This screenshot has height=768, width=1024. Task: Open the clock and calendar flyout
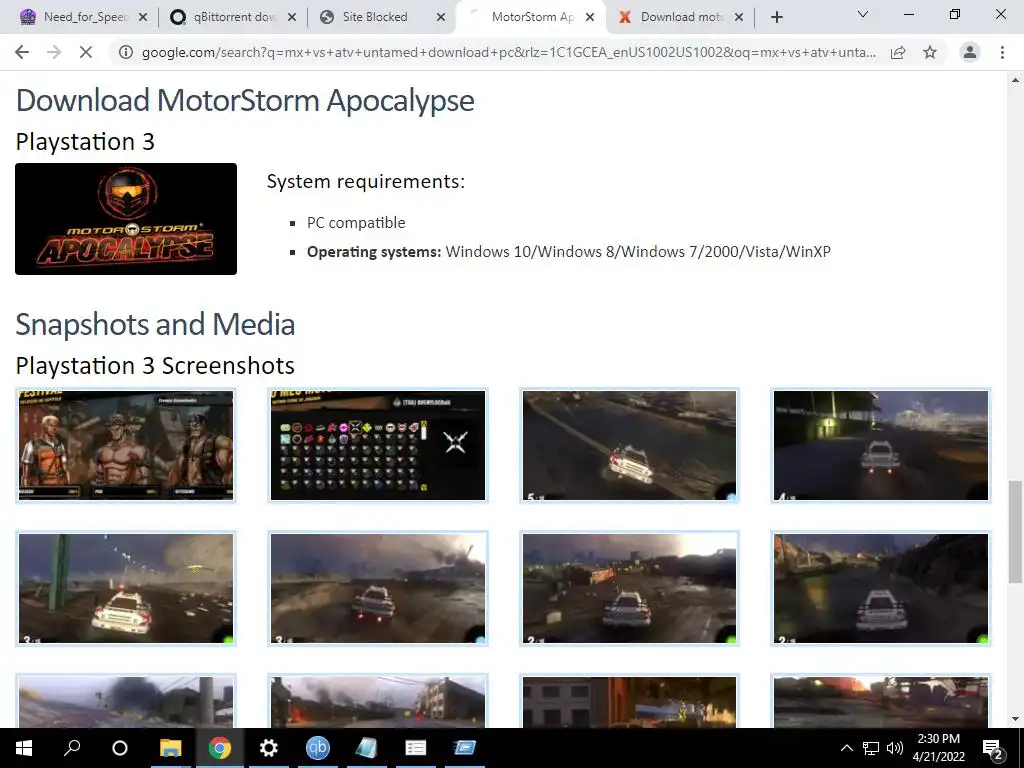(x=938, y=748)
